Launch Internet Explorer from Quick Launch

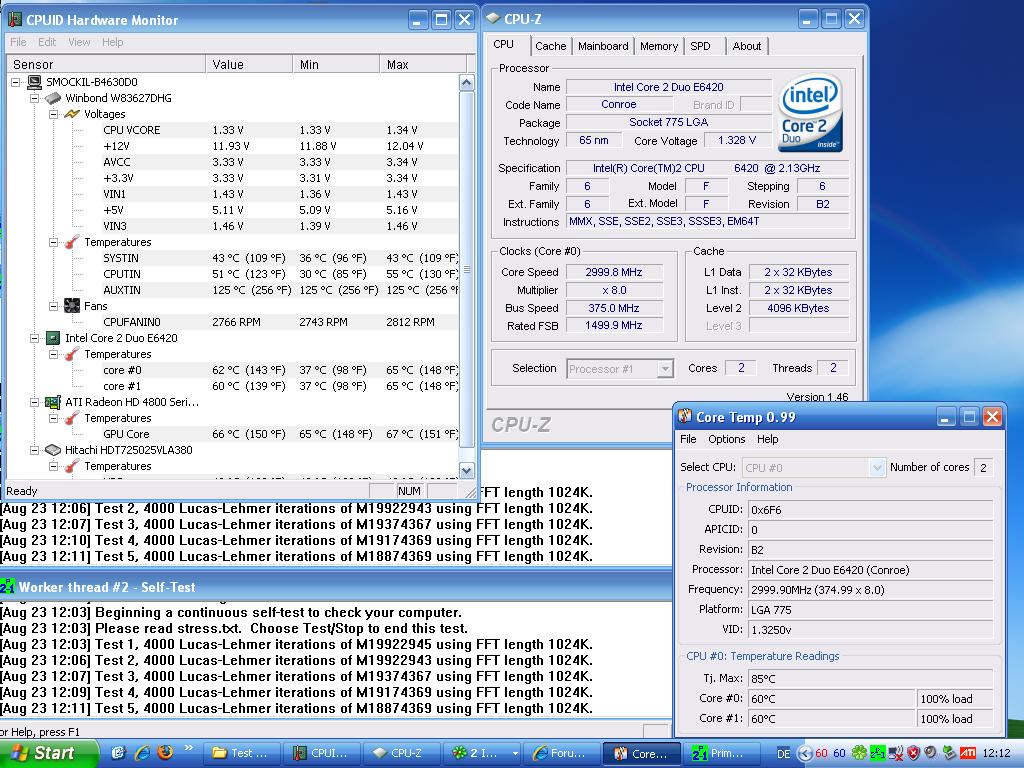pos(142,753)
